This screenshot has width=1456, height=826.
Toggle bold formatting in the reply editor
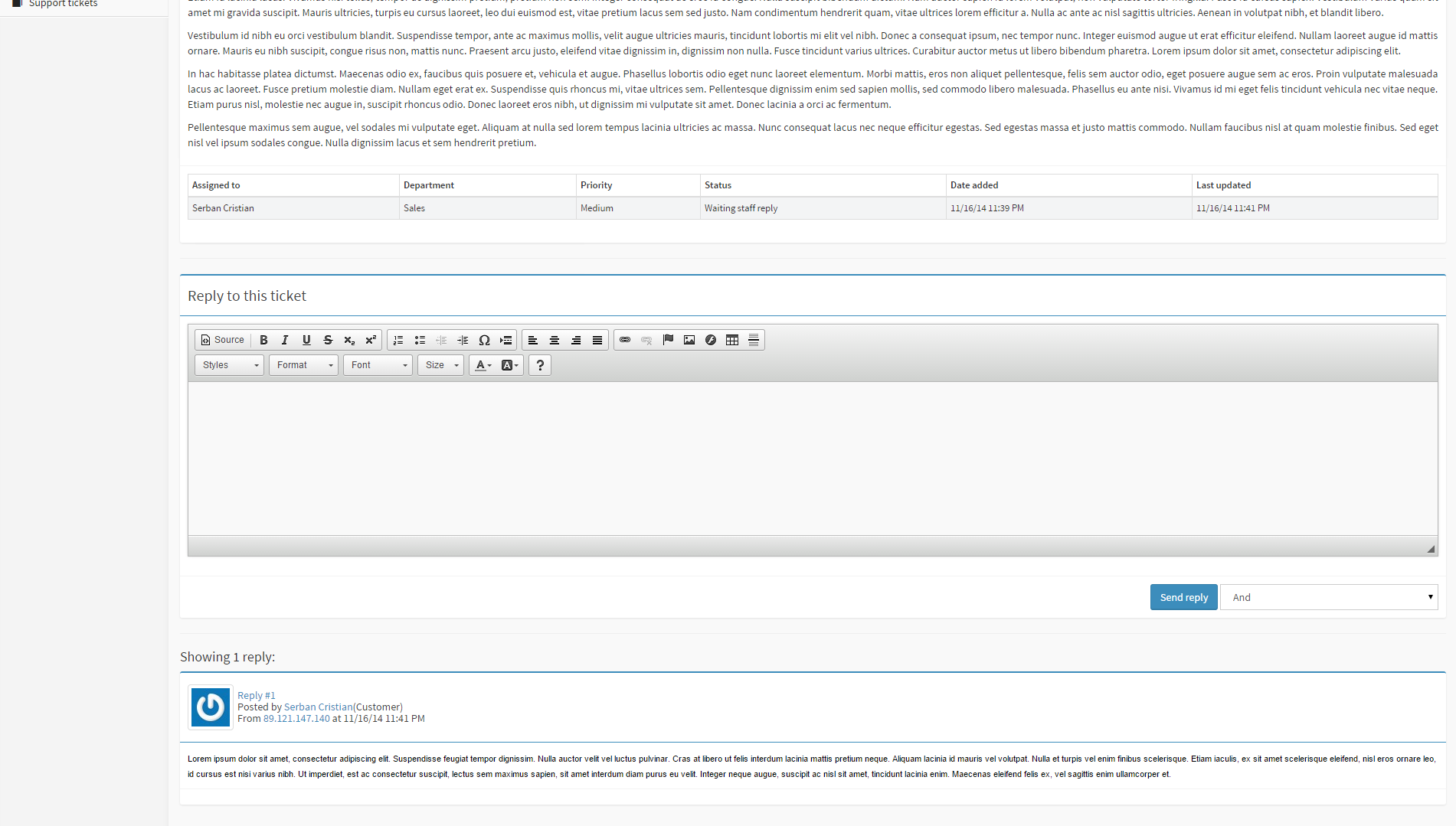coord(263,340)
